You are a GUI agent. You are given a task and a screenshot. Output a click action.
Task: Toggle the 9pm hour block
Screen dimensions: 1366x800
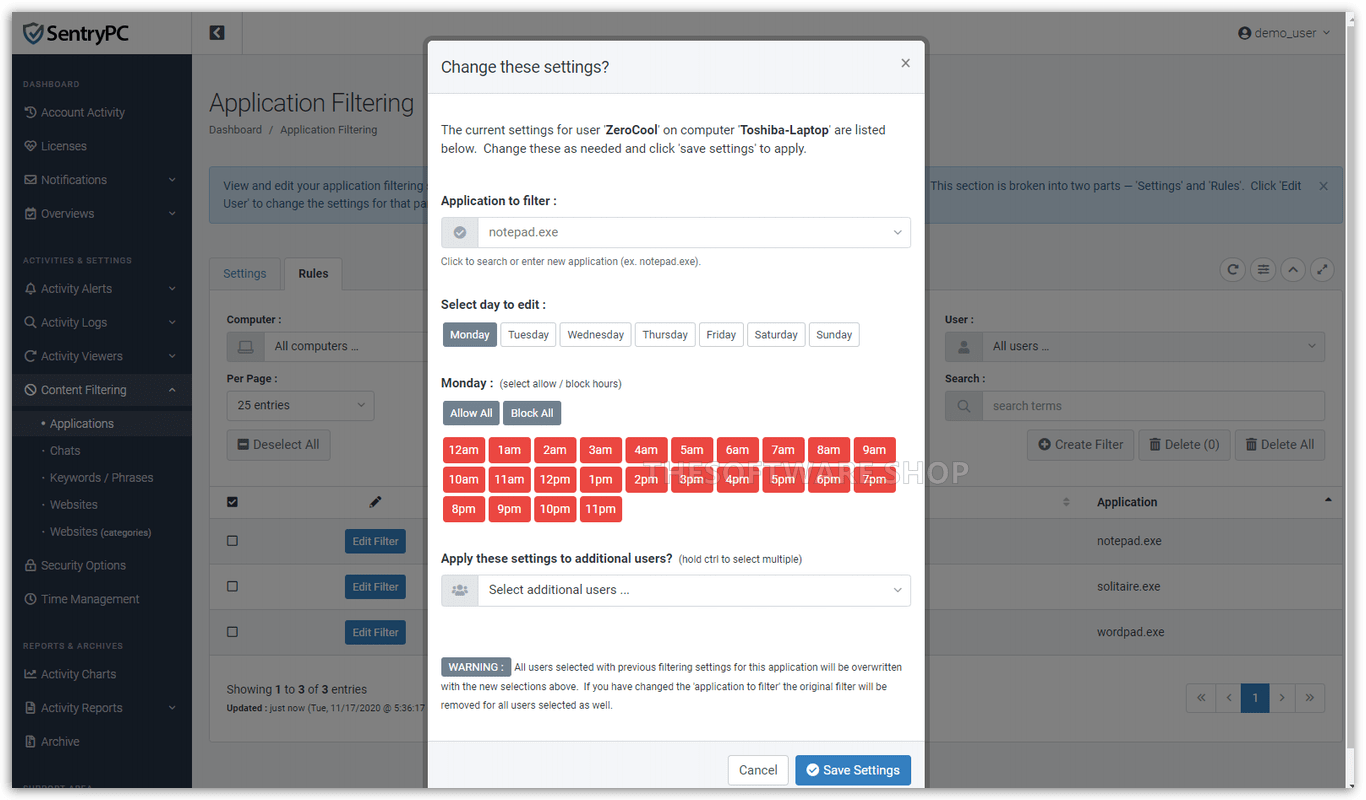(509, 509)
